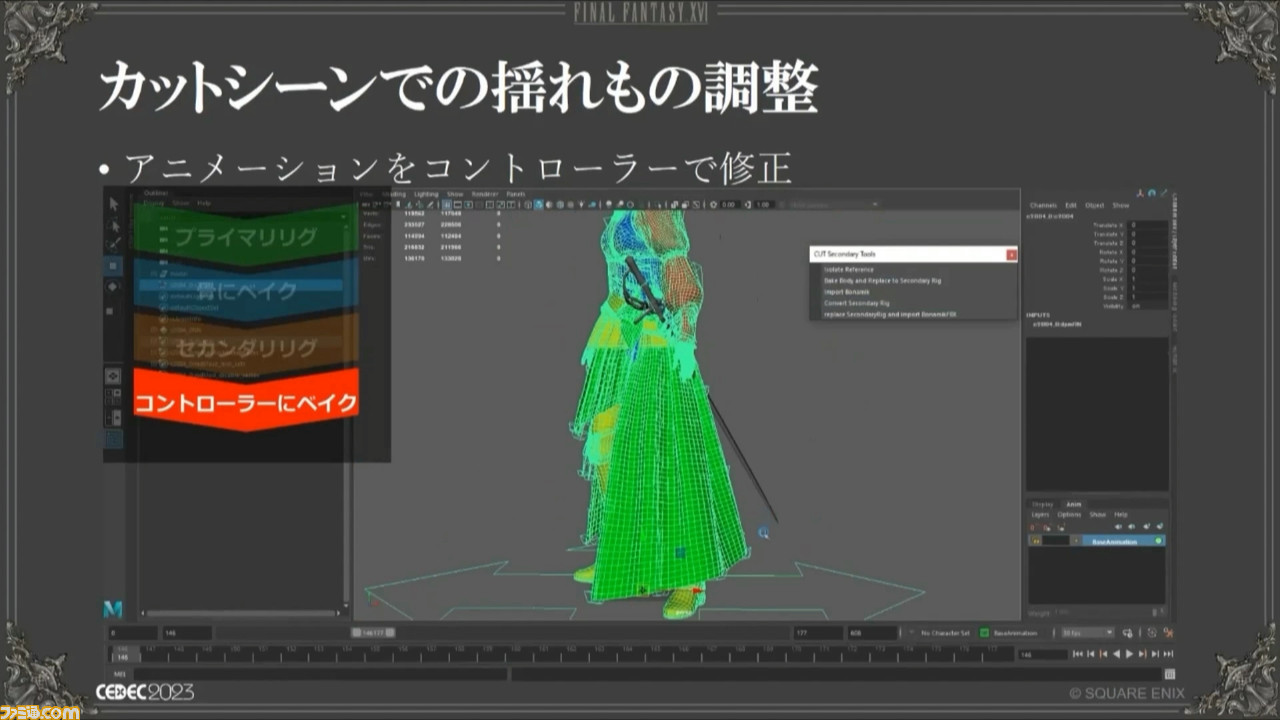Play animation forwards
Viewport: 1280px width, 720px height.
click(x=1129, y=654)
